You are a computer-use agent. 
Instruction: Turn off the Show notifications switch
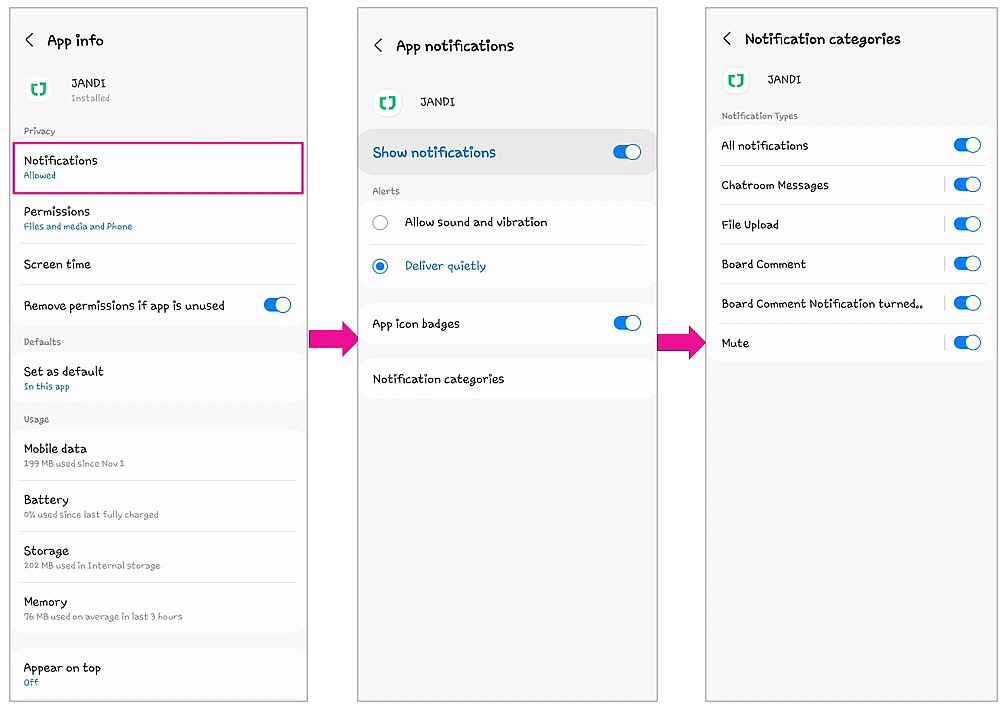(627, 152)
